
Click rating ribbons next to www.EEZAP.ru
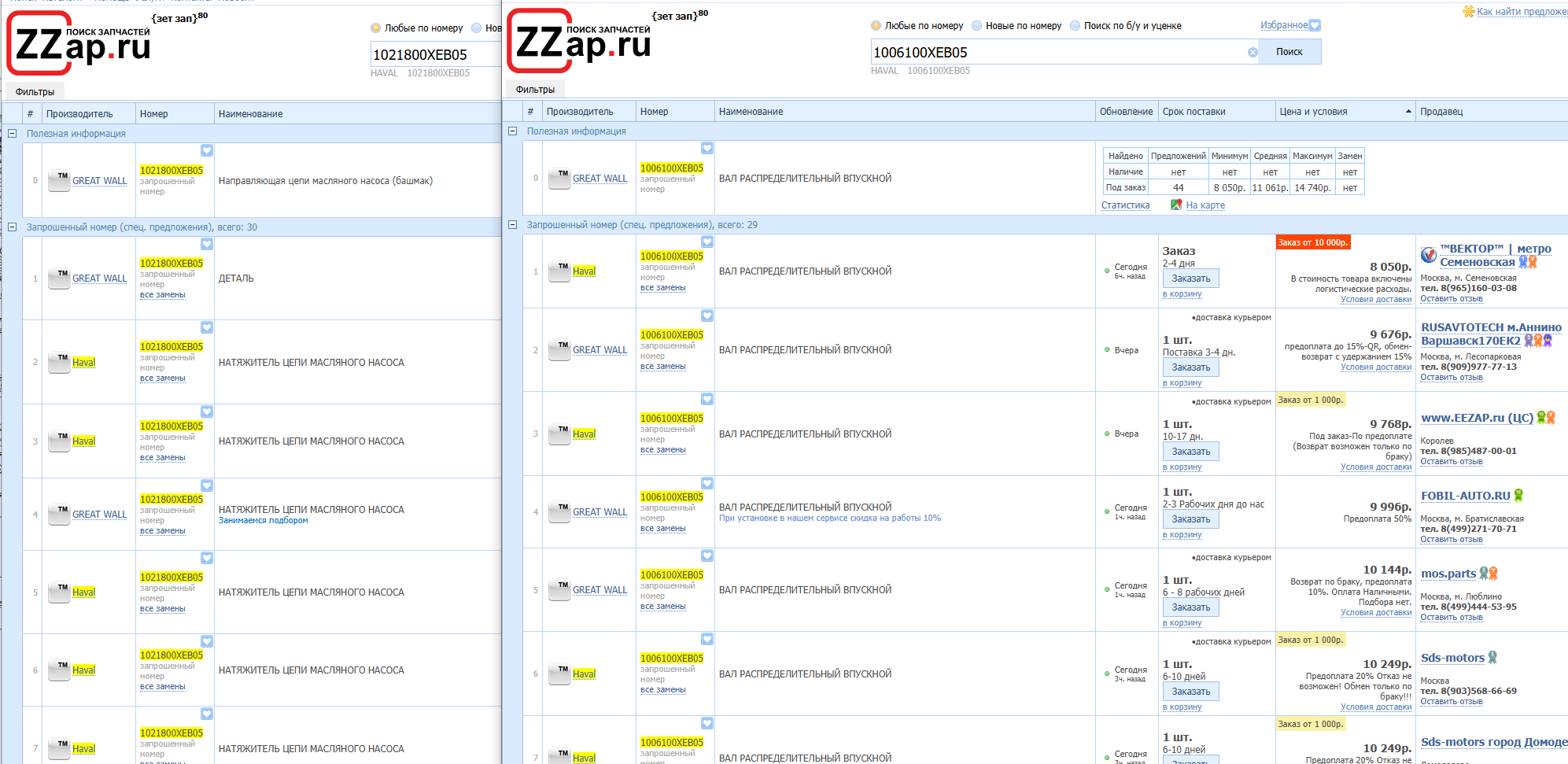coord(1546,418)
